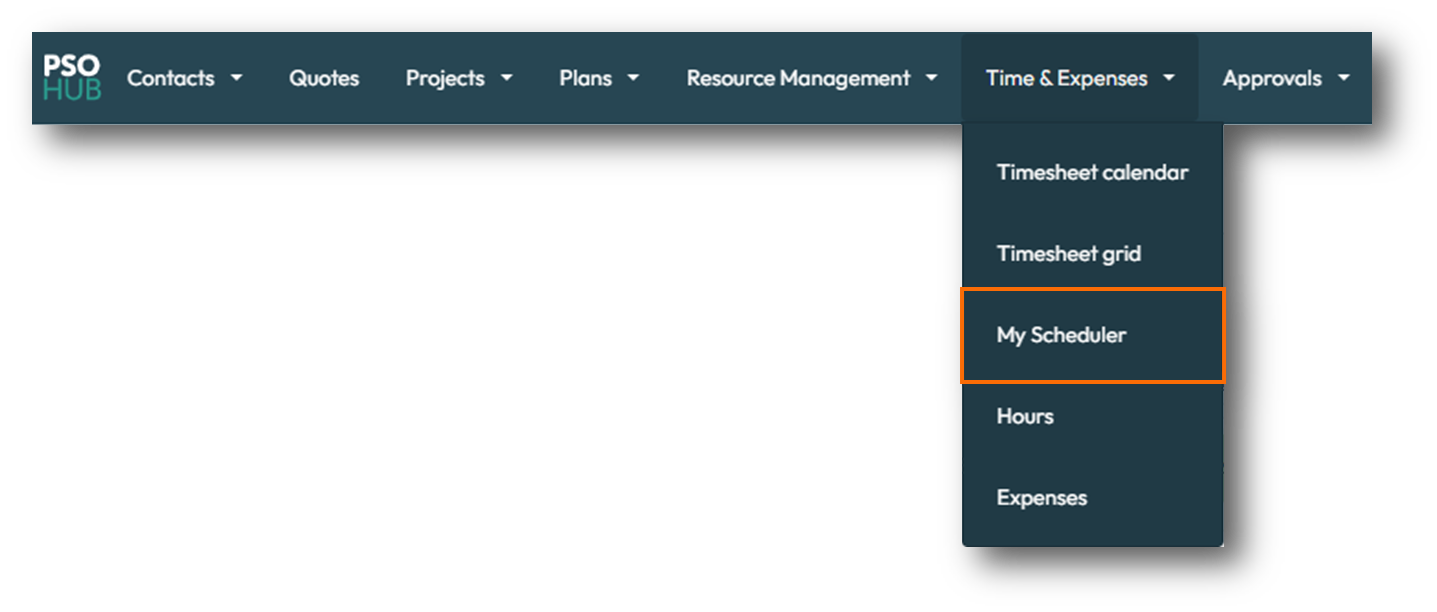Viewport: 1437px width, 612px height.
Task: Toggle the Time & Expenses caret arrow
Action: click(x=1169, y=78)
